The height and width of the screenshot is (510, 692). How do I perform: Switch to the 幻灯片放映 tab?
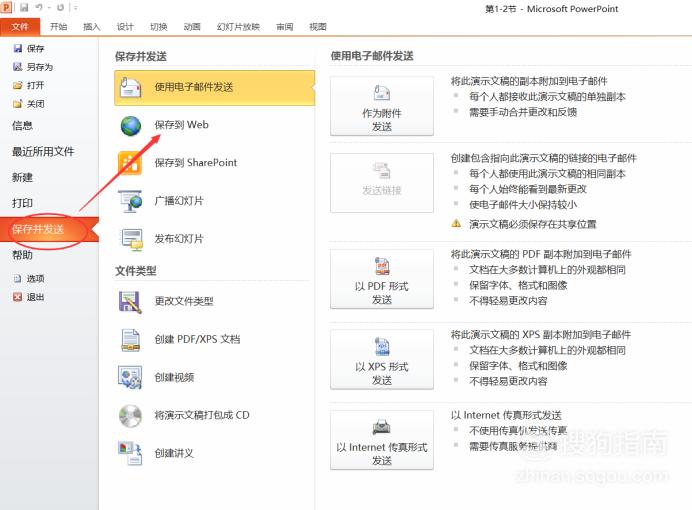coord(238,27)
